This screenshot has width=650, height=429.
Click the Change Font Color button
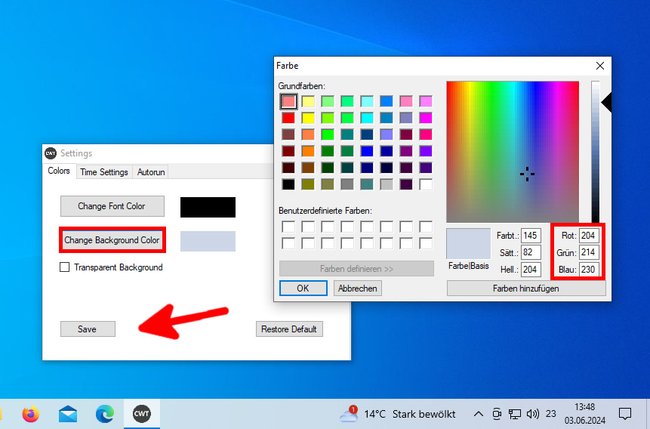click(x=112, y=206)
